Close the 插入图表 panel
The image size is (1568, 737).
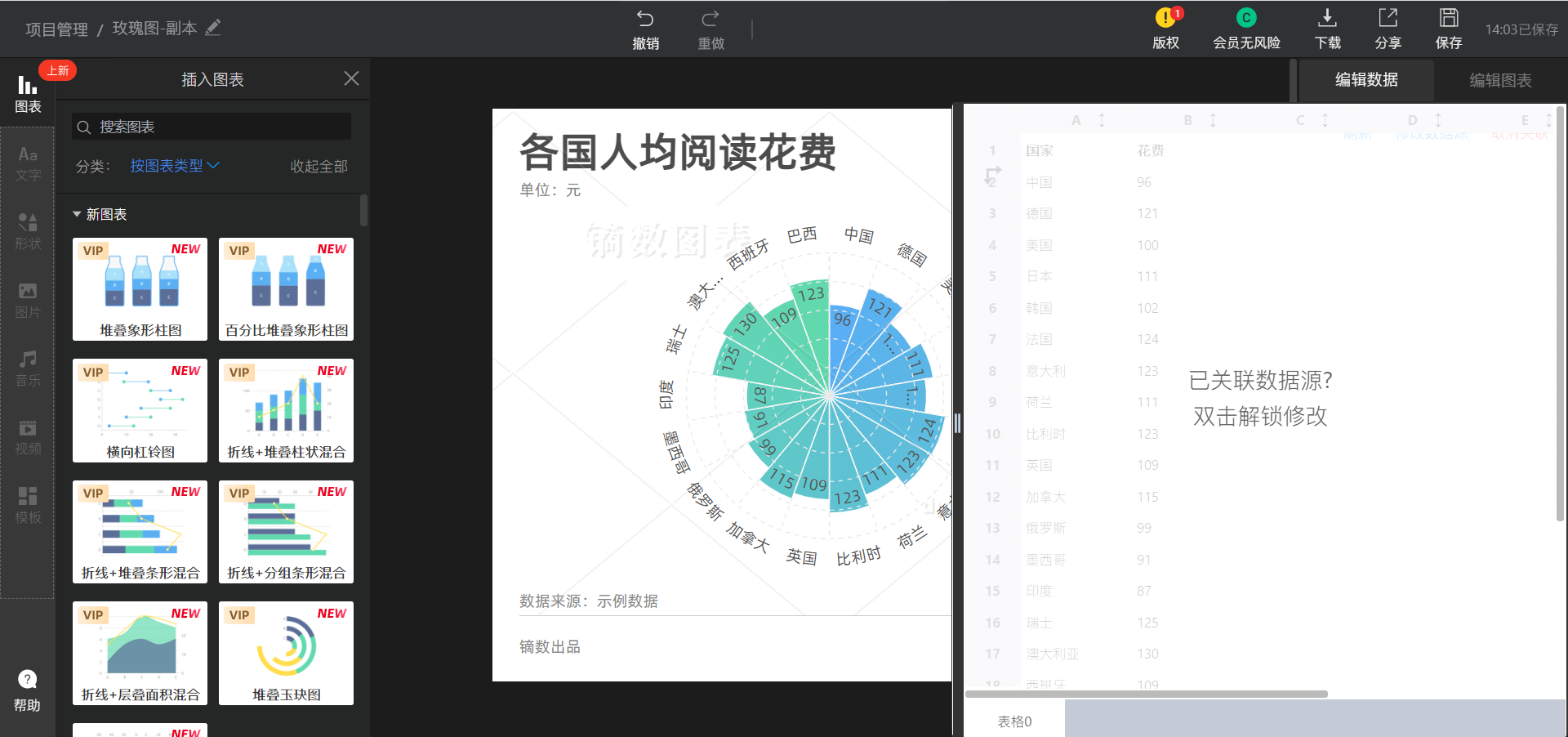[x=351, y=78]
